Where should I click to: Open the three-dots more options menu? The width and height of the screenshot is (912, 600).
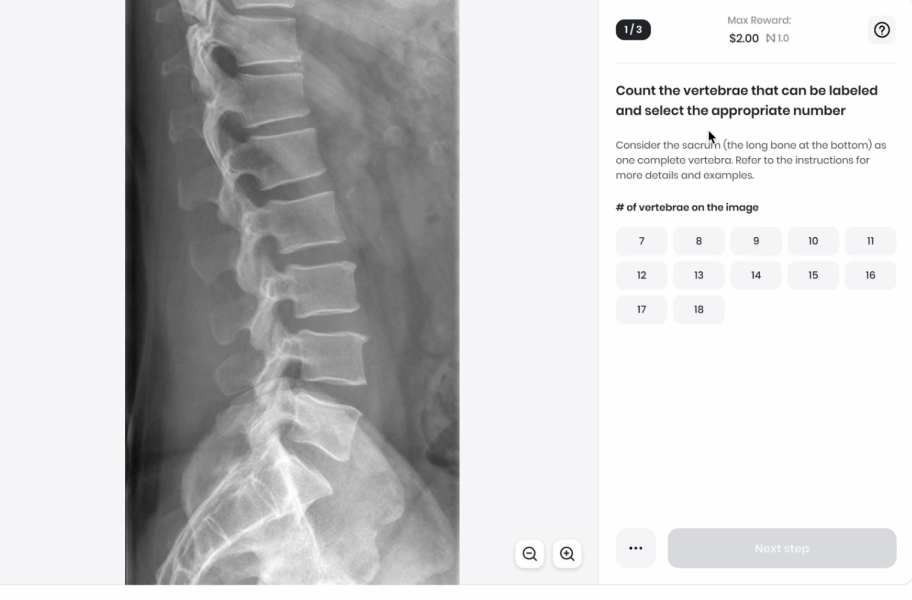click(636, 548)
